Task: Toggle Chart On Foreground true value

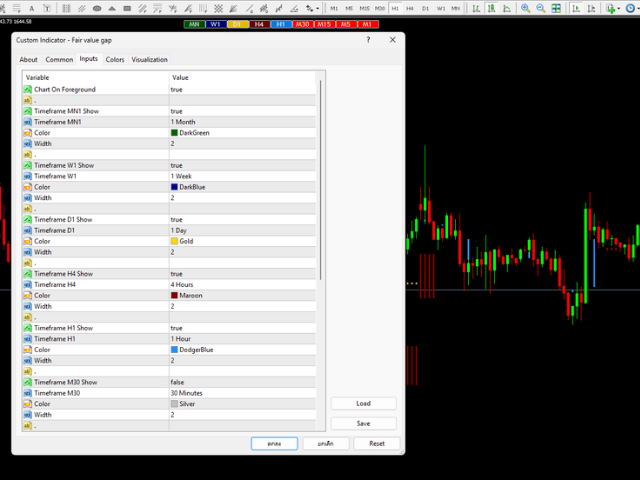Action: 242,89
